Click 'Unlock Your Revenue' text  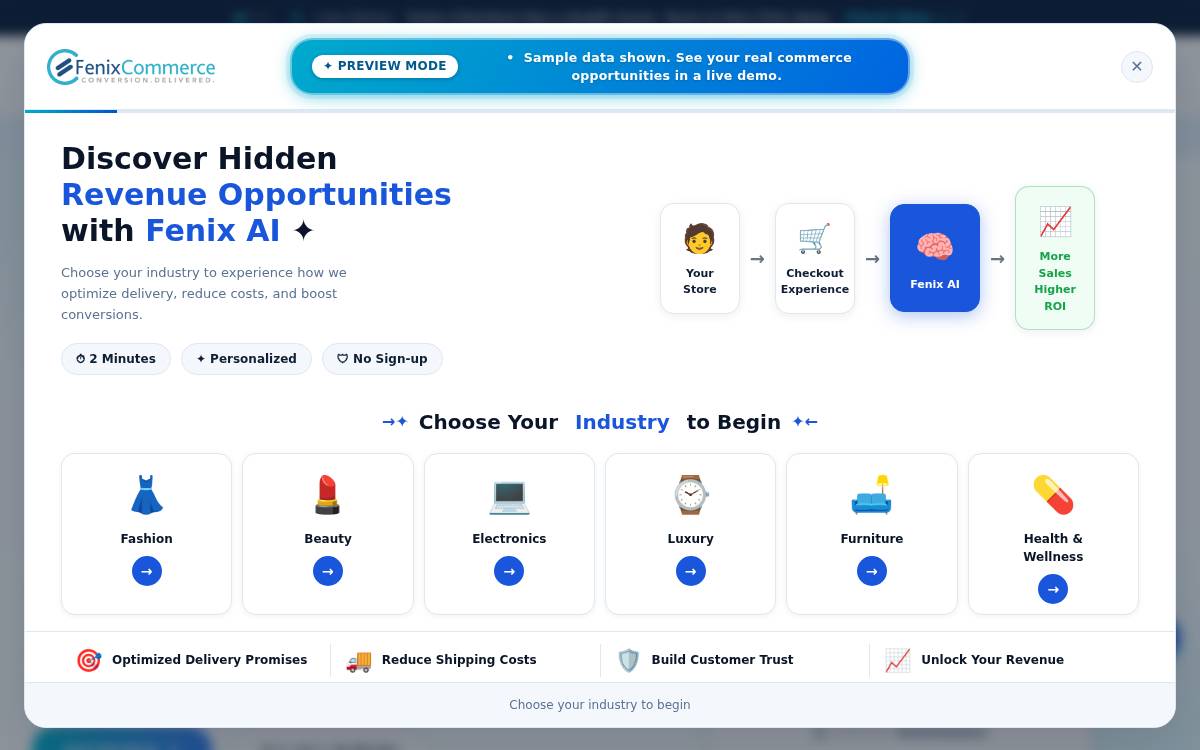click(x=992, y=660)
